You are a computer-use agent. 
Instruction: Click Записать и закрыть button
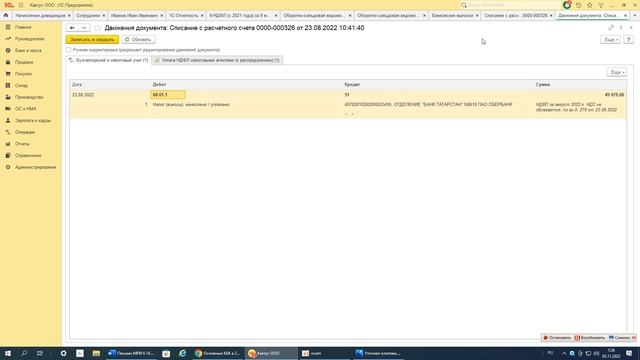pyautogui.click(x=92, y=40)
